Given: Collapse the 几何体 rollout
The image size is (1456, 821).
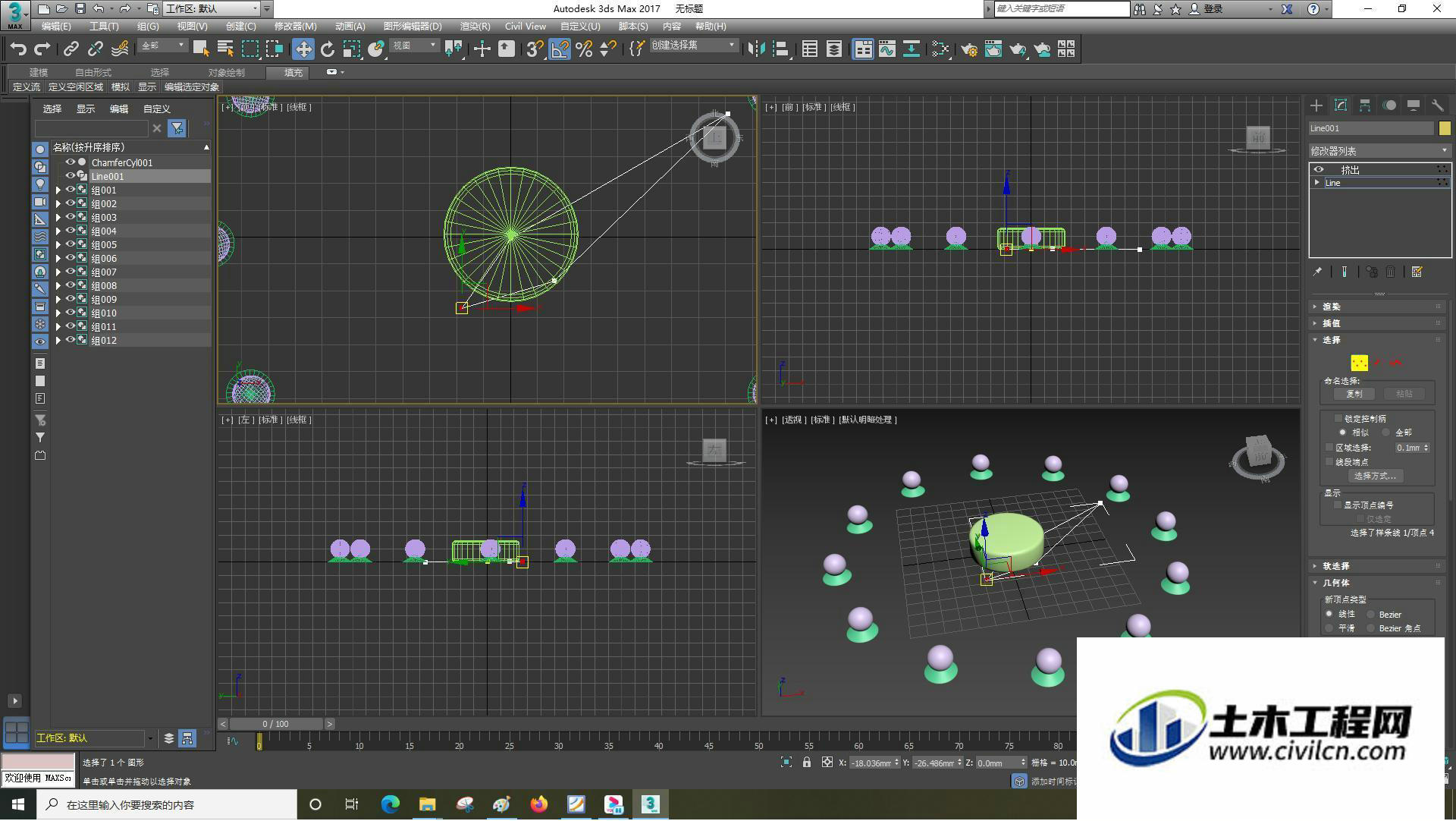Looking at the screenshot, I should [1379, 583].
